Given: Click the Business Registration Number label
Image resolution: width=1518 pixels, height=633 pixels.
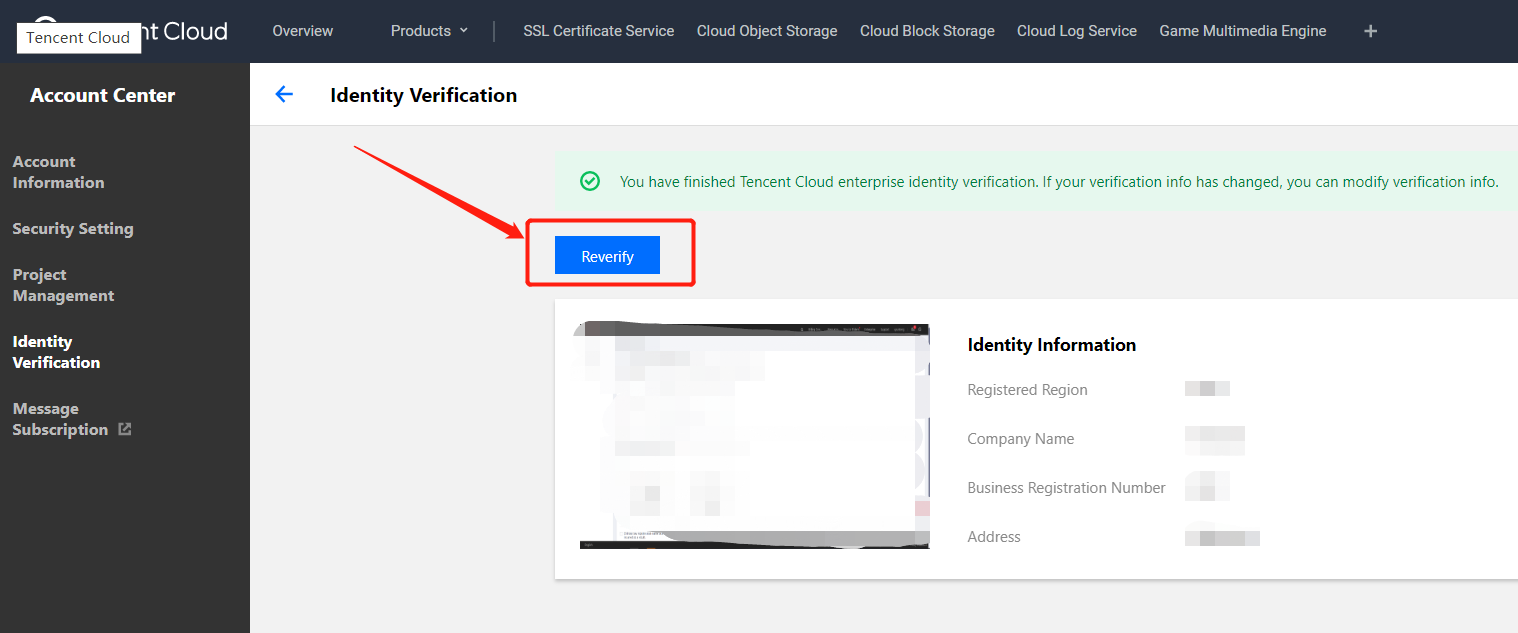Looking at the screenshot, I should tap(1066, 488).
